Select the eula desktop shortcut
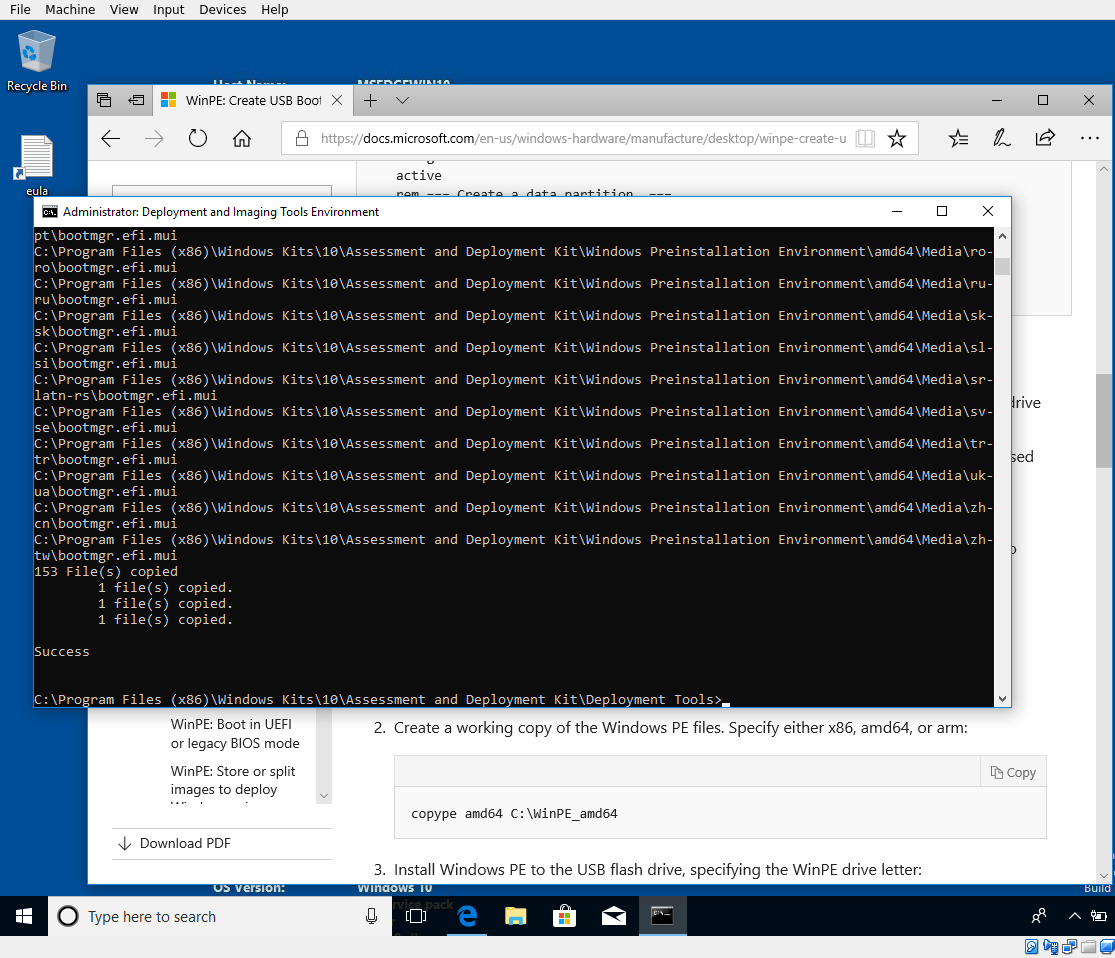This screenshot has width=1115, height=958. pos(36,165)
